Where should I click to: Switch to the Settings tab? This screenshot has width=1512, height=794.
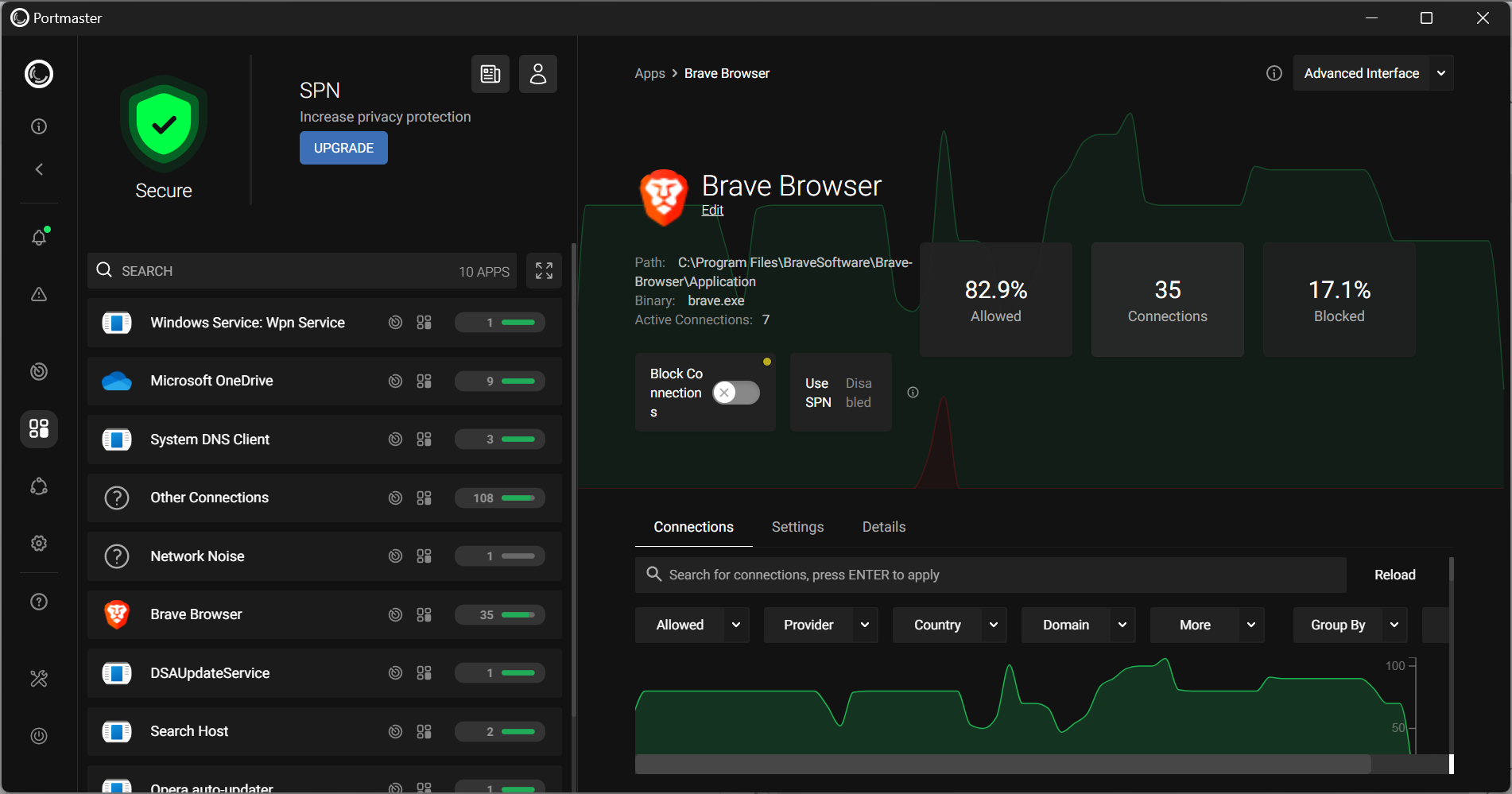[x=797, y=527]
